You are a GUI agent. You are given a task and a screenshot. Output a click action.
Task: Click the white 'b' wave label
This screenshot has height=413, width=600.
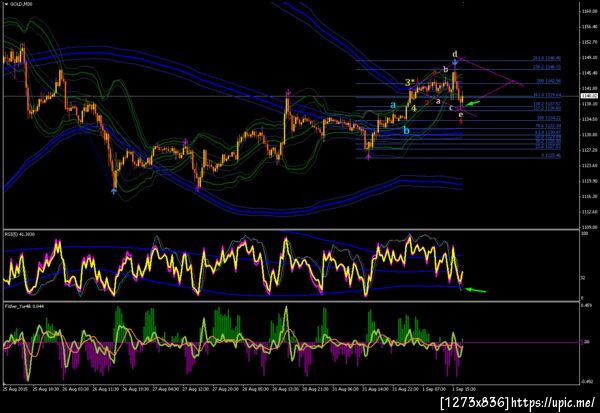click(x=445, y=69)
